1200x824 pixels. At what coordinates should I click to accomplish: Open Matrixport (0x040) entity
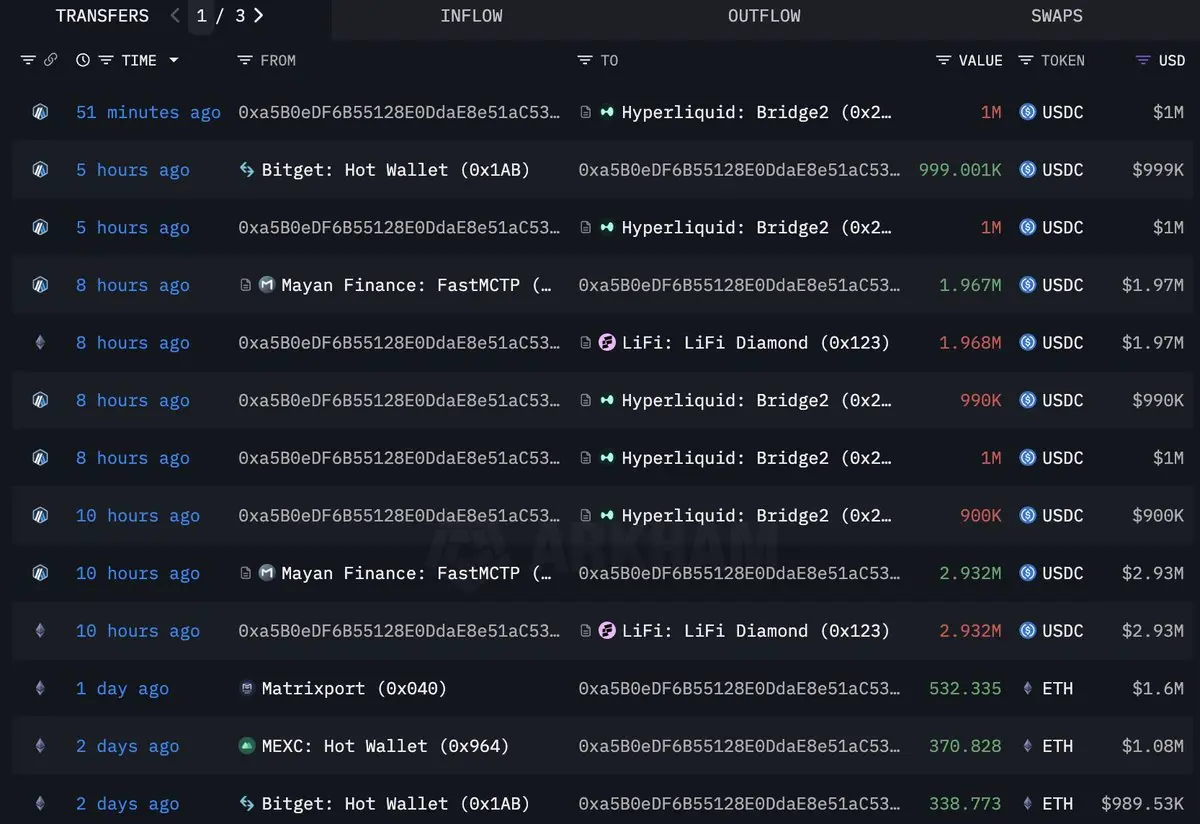(x=354, y=689)
